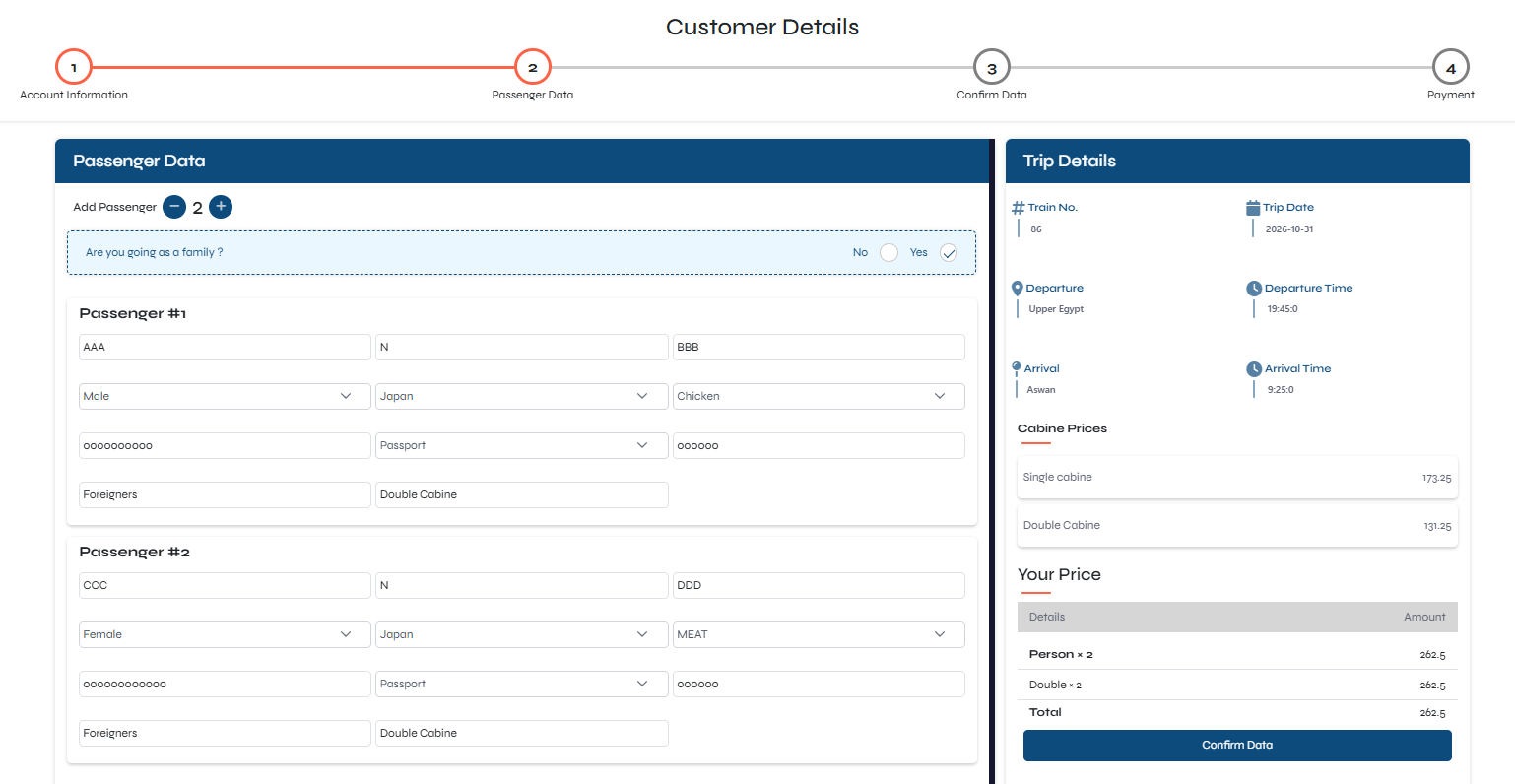Click the location pin icon beside Departure
The width and height of the screenshot is (1515, 784).
1018,289
